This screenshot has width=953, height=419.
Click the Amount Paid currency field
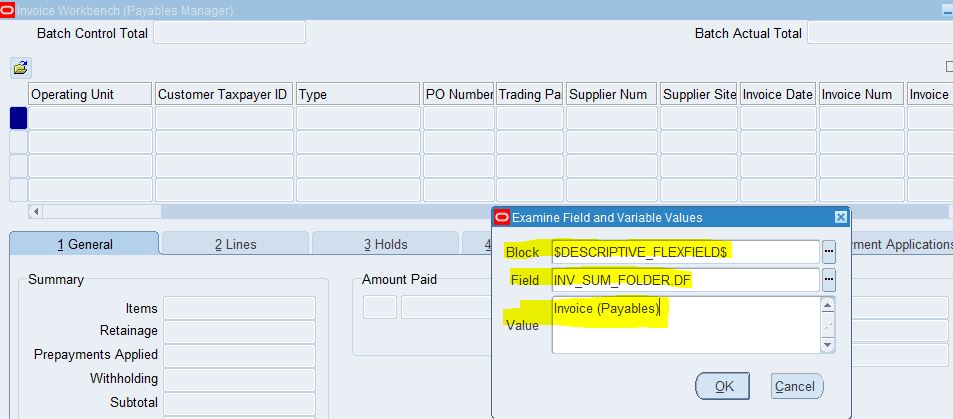380,307
